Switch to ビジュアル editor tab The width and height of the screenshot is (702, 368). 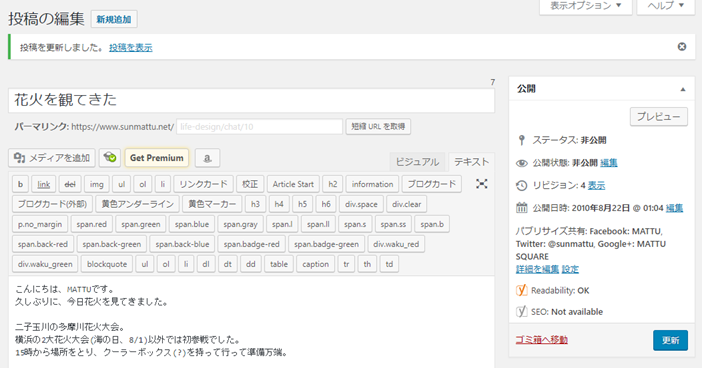coord(417,162)
